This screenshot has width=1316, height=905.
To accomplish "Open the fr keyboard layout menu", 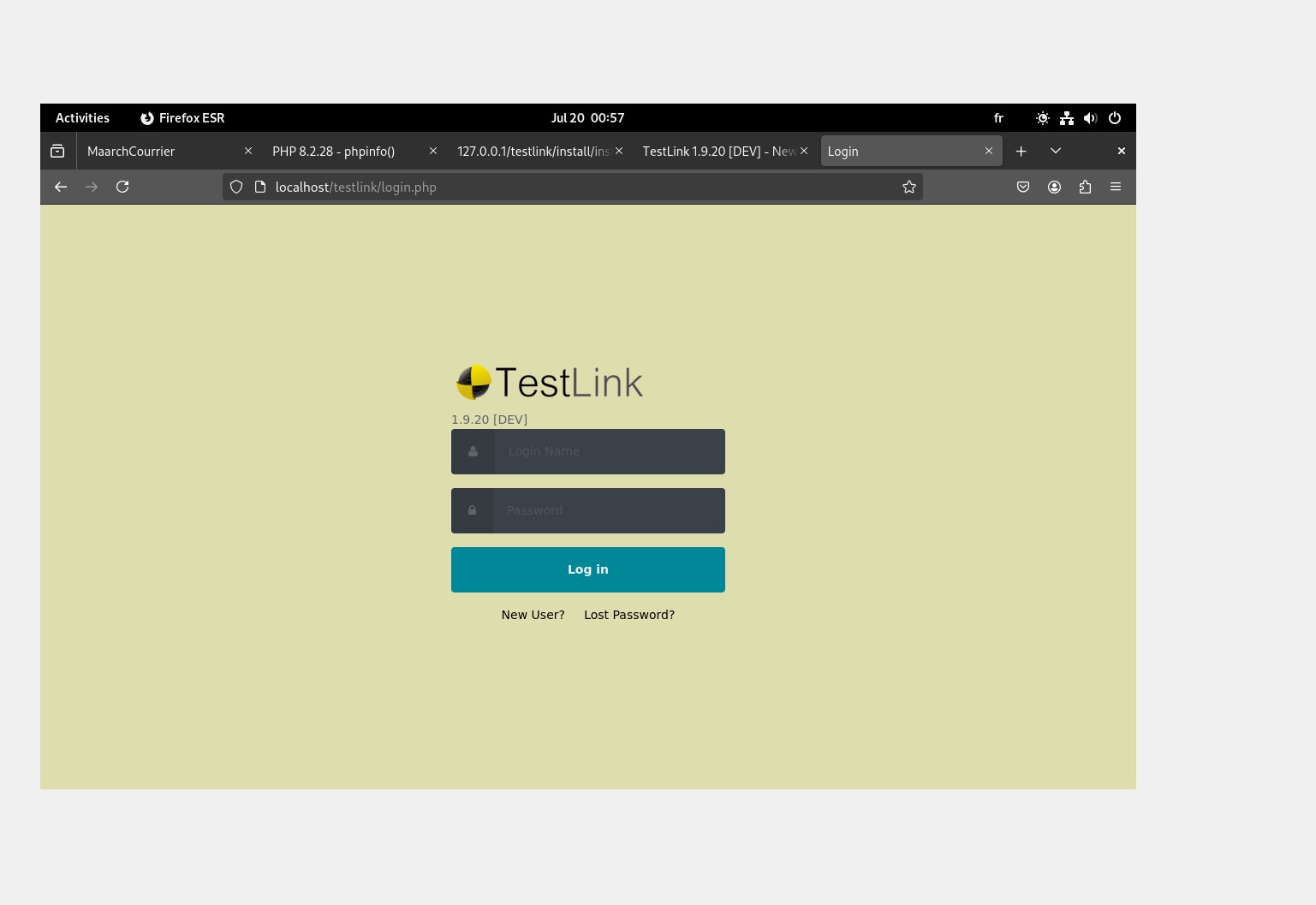I will (x=998, y=118).
